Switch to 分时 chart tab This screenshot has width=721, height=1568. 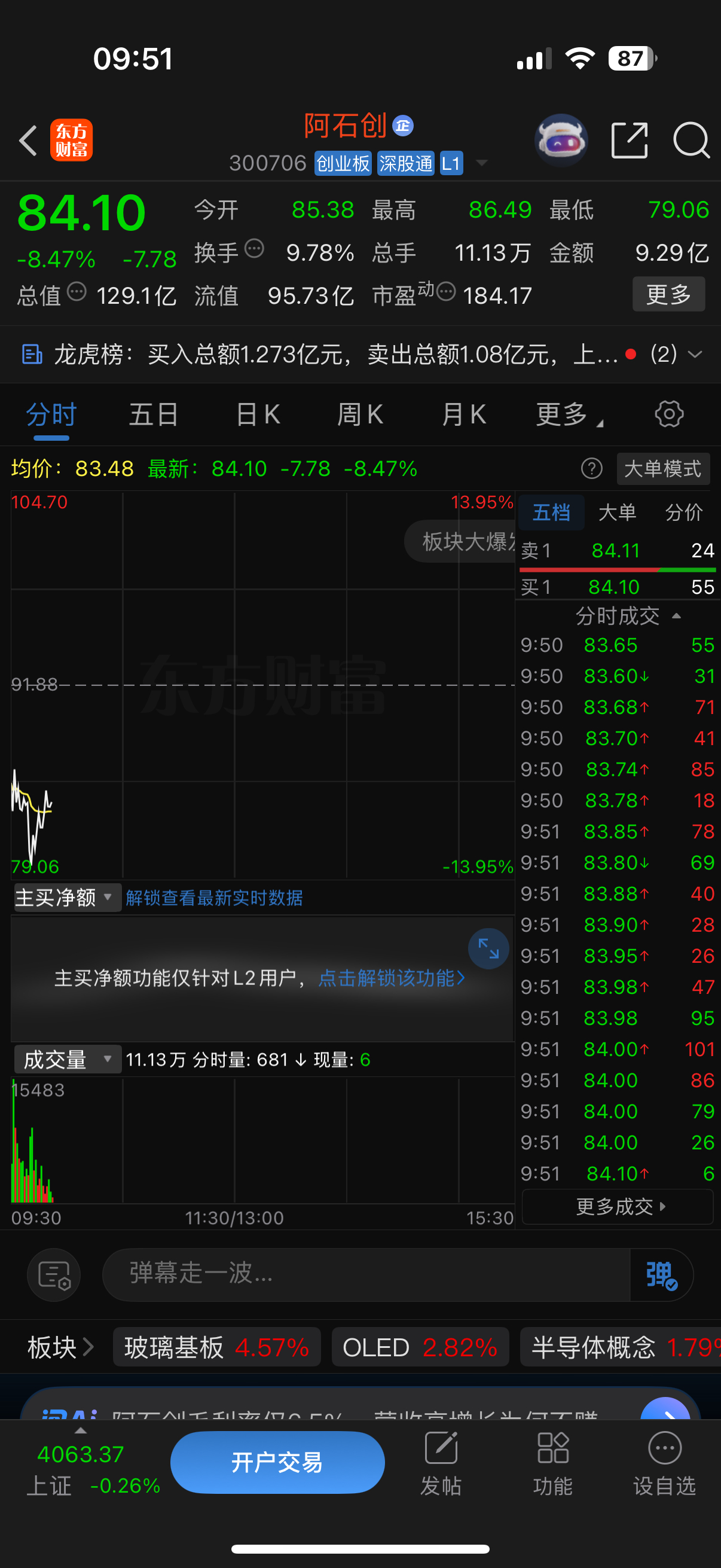pyautogui.click(x=51, y=414)
